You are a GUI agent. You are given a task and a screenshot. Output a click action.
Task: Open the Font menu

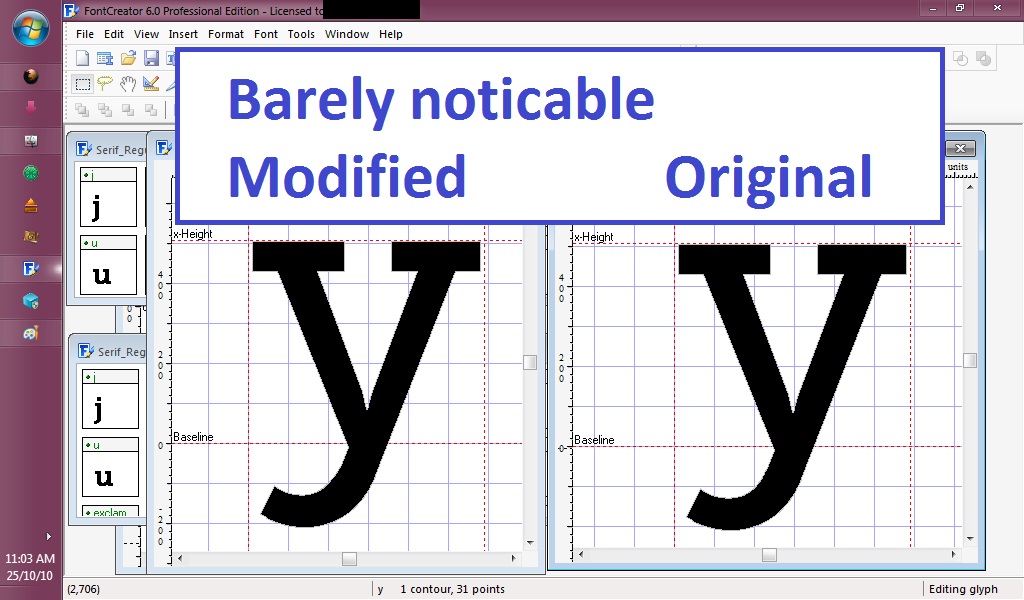pos(266,34)
